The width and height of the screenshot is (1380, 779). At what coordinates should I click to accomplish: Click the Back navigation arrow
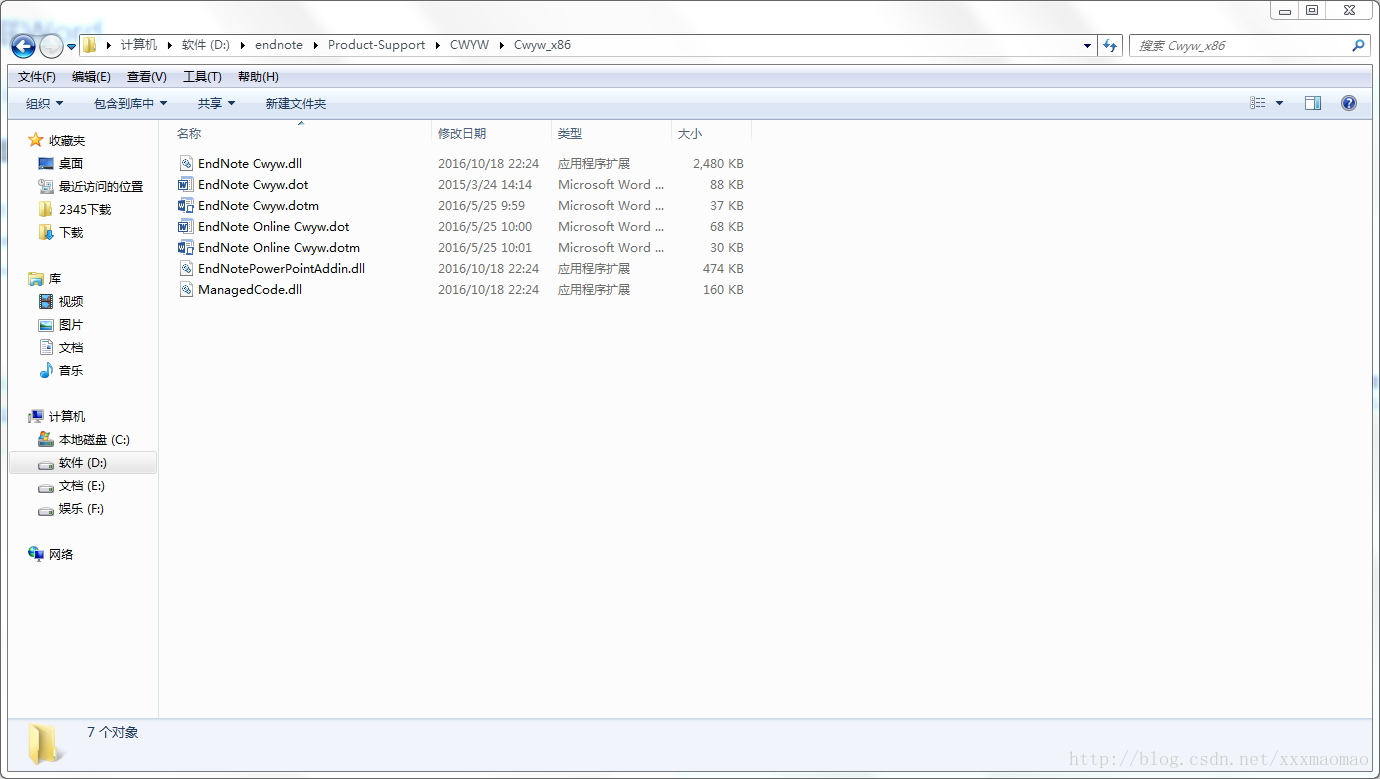tap(23, 46)
